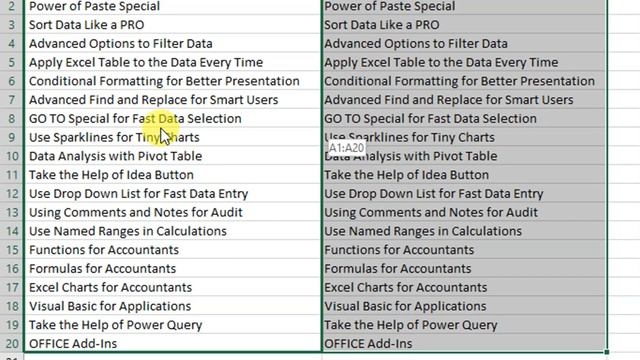
Task: Click gray-shaded cell 'Using Comments and Notes for Audit'
Action: point(464,213)
